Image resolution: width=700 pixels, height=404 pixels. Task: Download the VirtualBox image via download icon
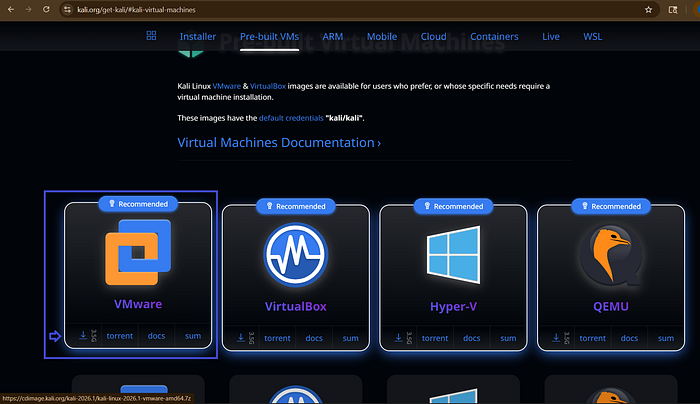241,338
